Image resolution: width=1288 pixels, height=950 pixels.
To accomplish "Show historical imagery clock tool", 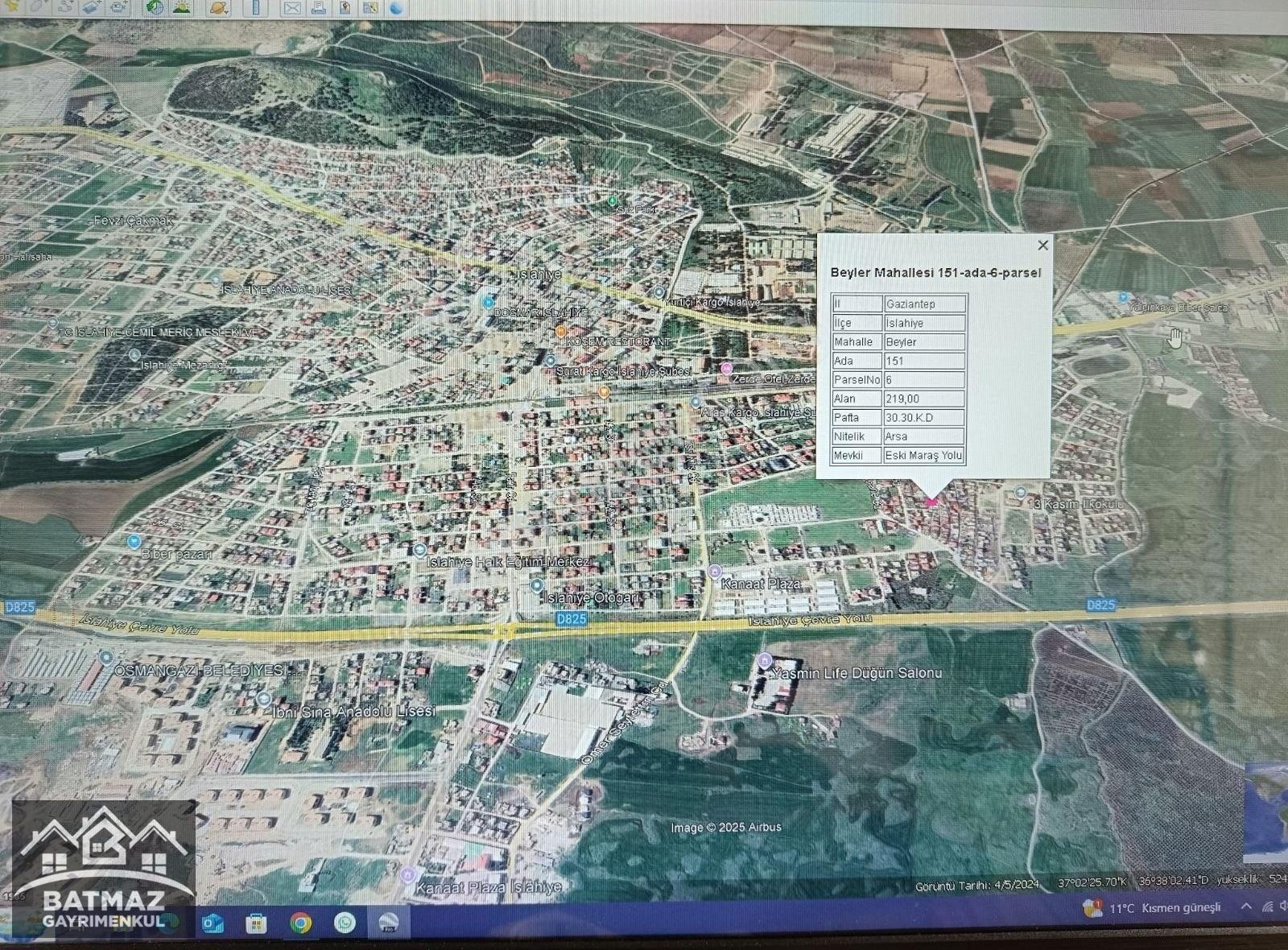I will click(x=155, y=7).
